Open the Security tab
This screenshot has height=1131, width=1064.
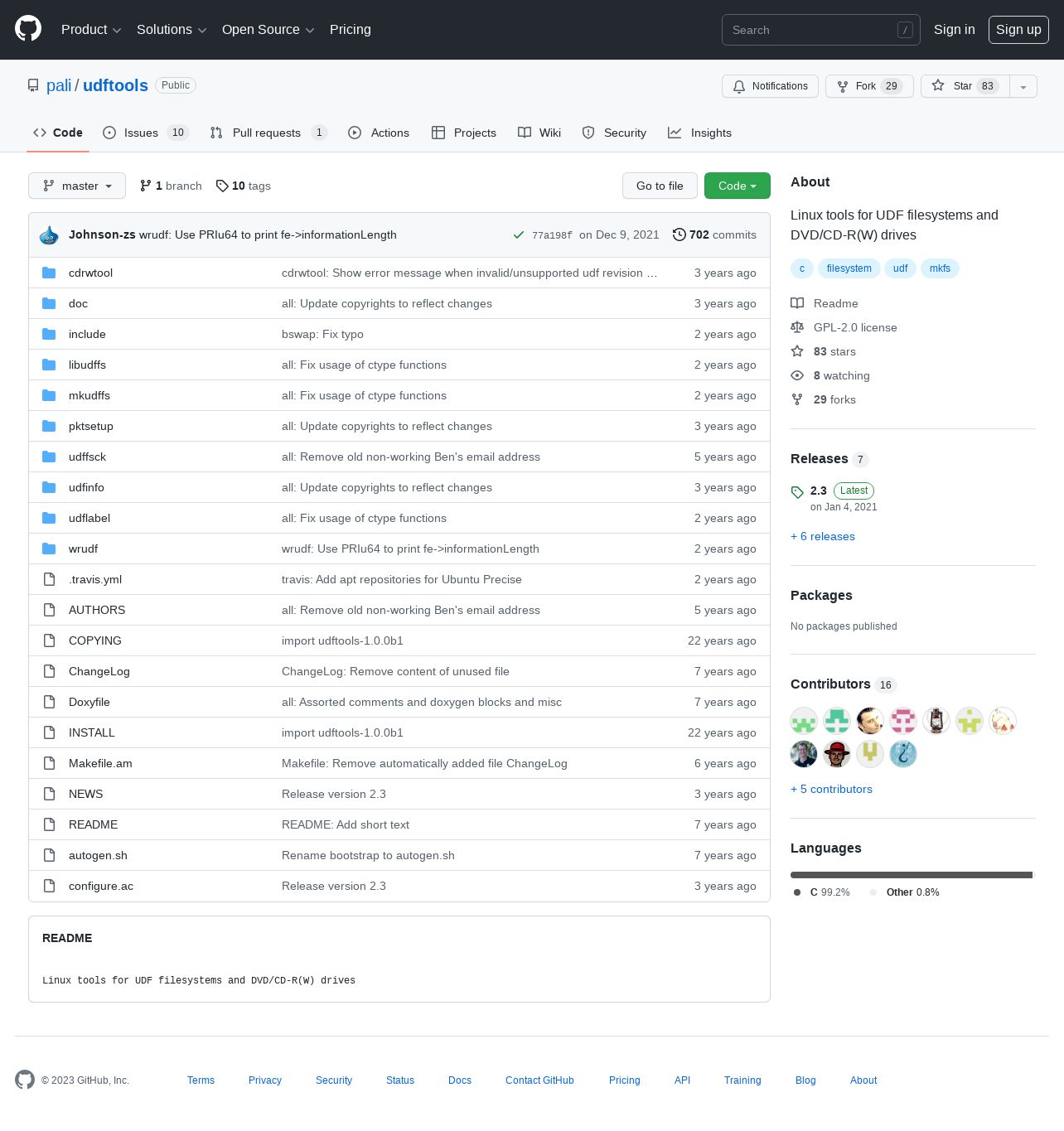point(614,133)
